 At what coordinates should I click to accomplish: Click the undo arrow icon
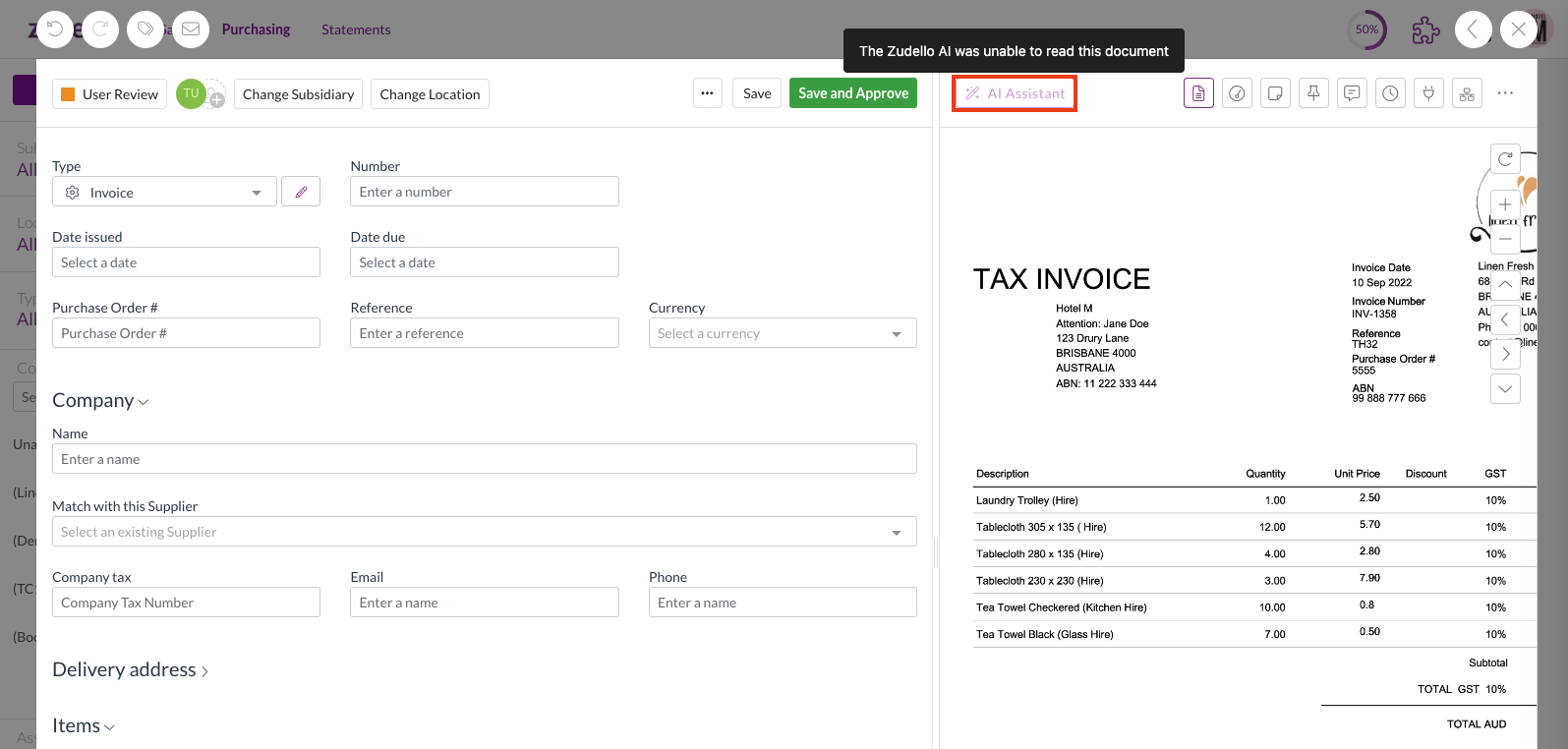[x=56, y=29]
